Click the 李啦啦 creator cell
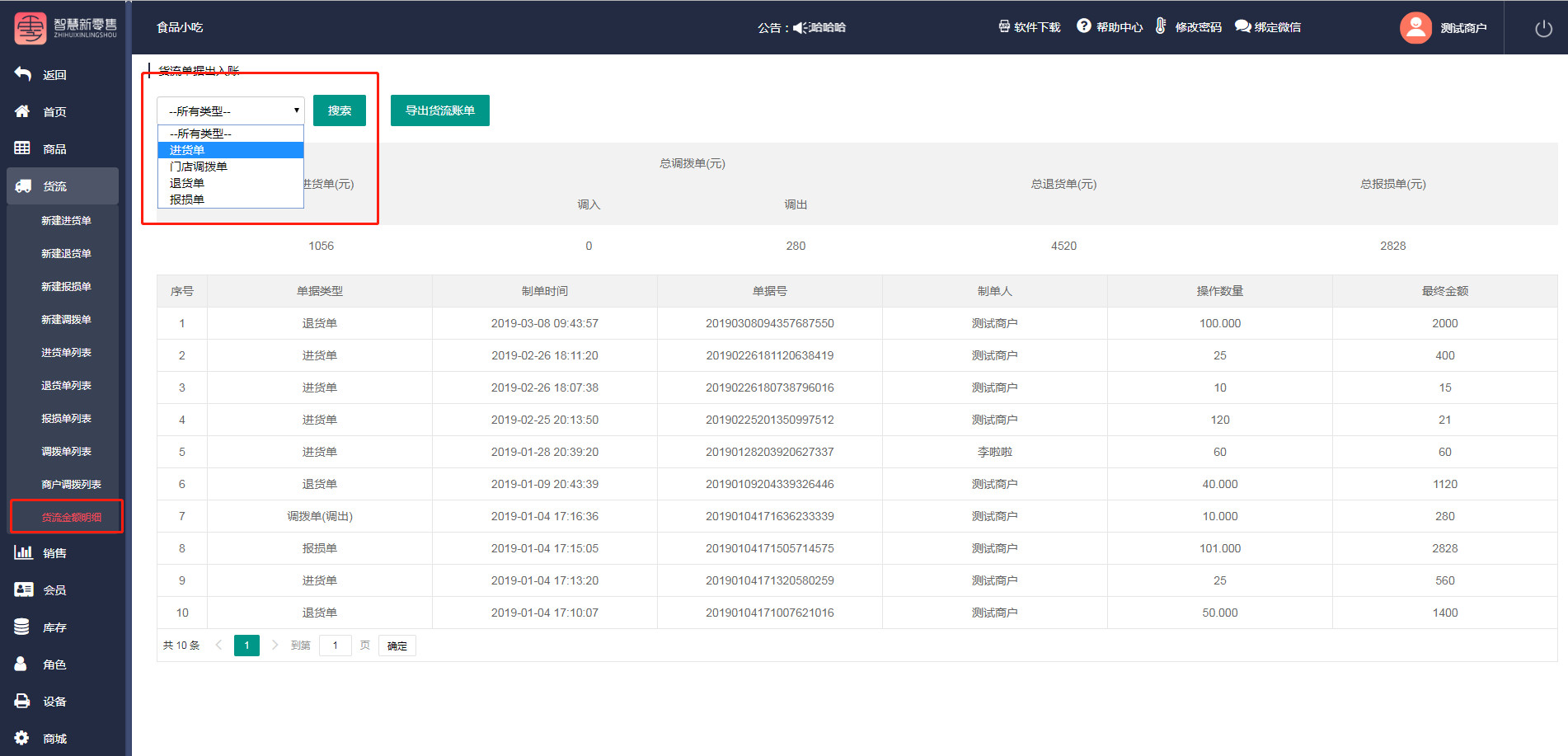 point(995,452)
